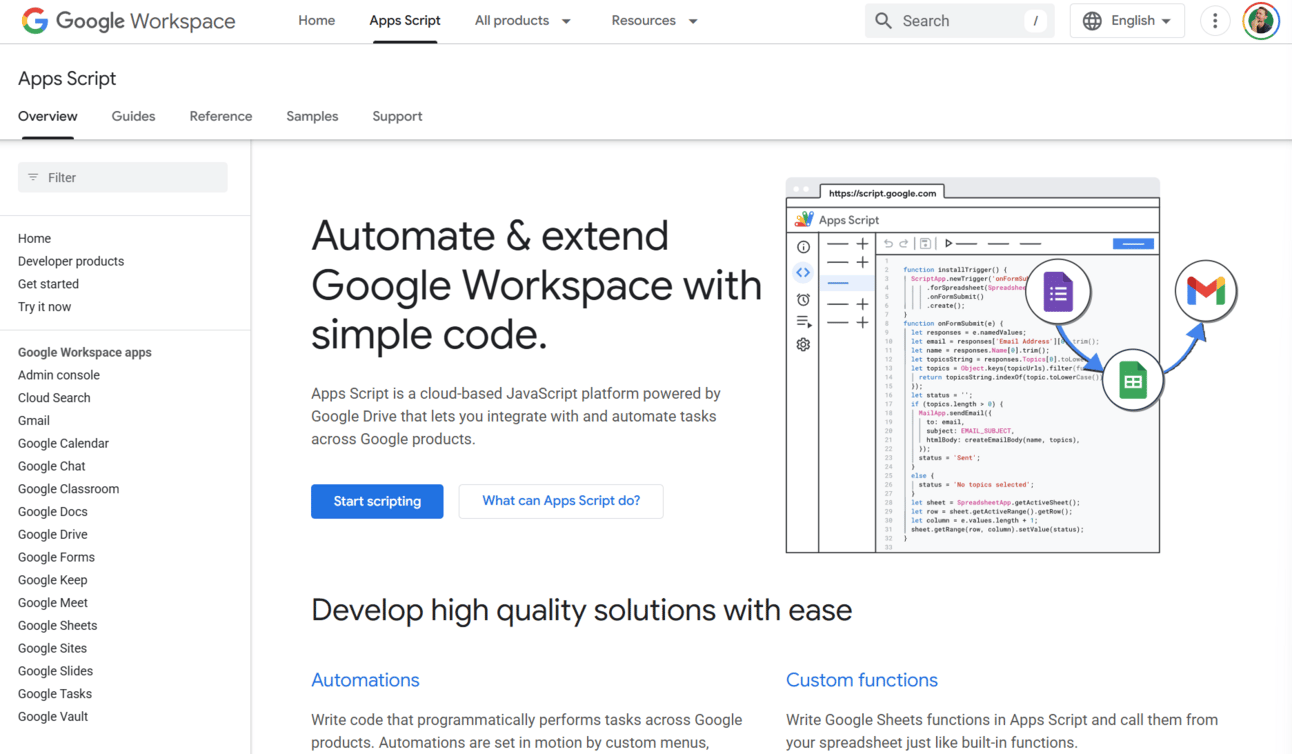Click the blue button in editor illustration

click(1133, 243)
